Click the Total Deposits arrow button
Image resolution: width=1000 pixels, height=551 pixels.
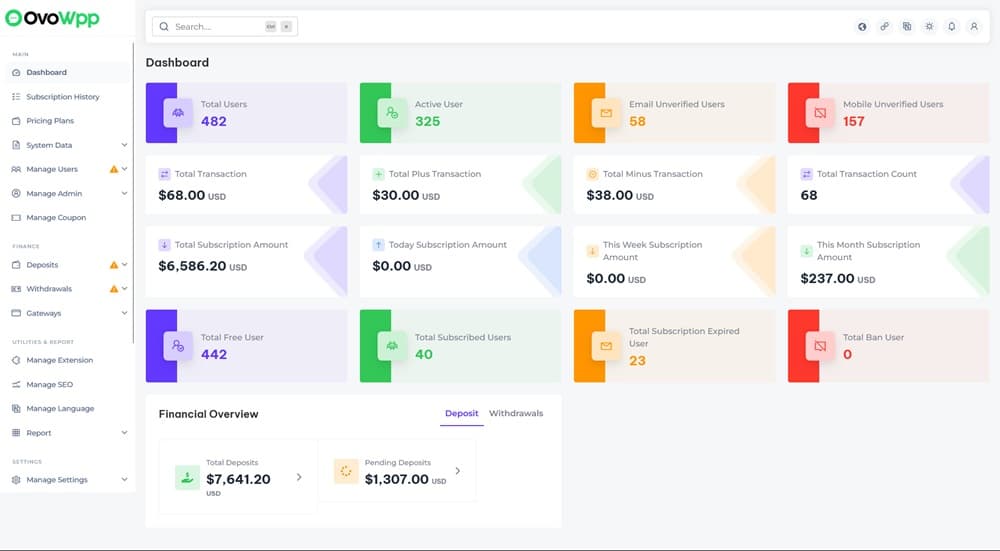click(x=299, y=477)
